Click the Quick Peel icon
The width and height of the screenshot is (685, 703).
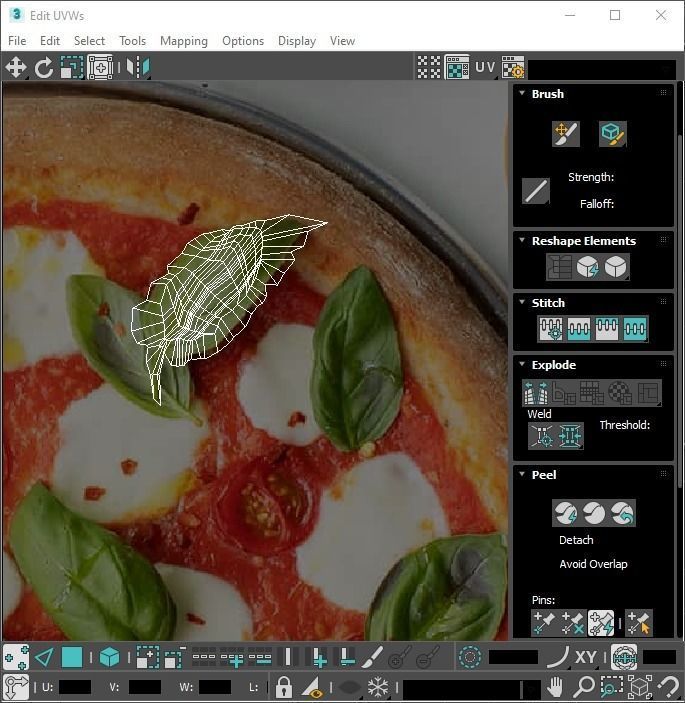[x=566, y=513]
